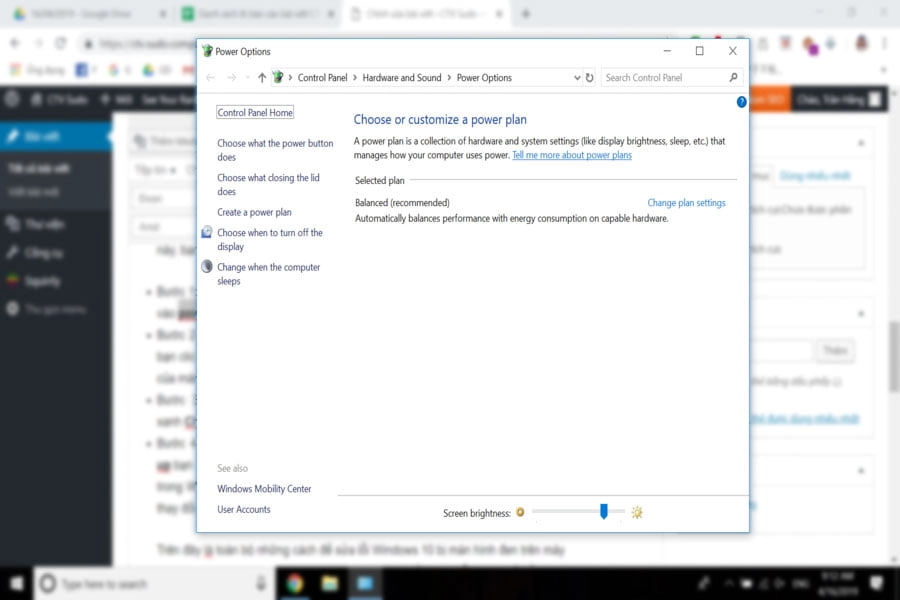This screenshot has width=900, height=600.
Task: Click the bright sun icon beside brightness slider
Action: [637, 513]
